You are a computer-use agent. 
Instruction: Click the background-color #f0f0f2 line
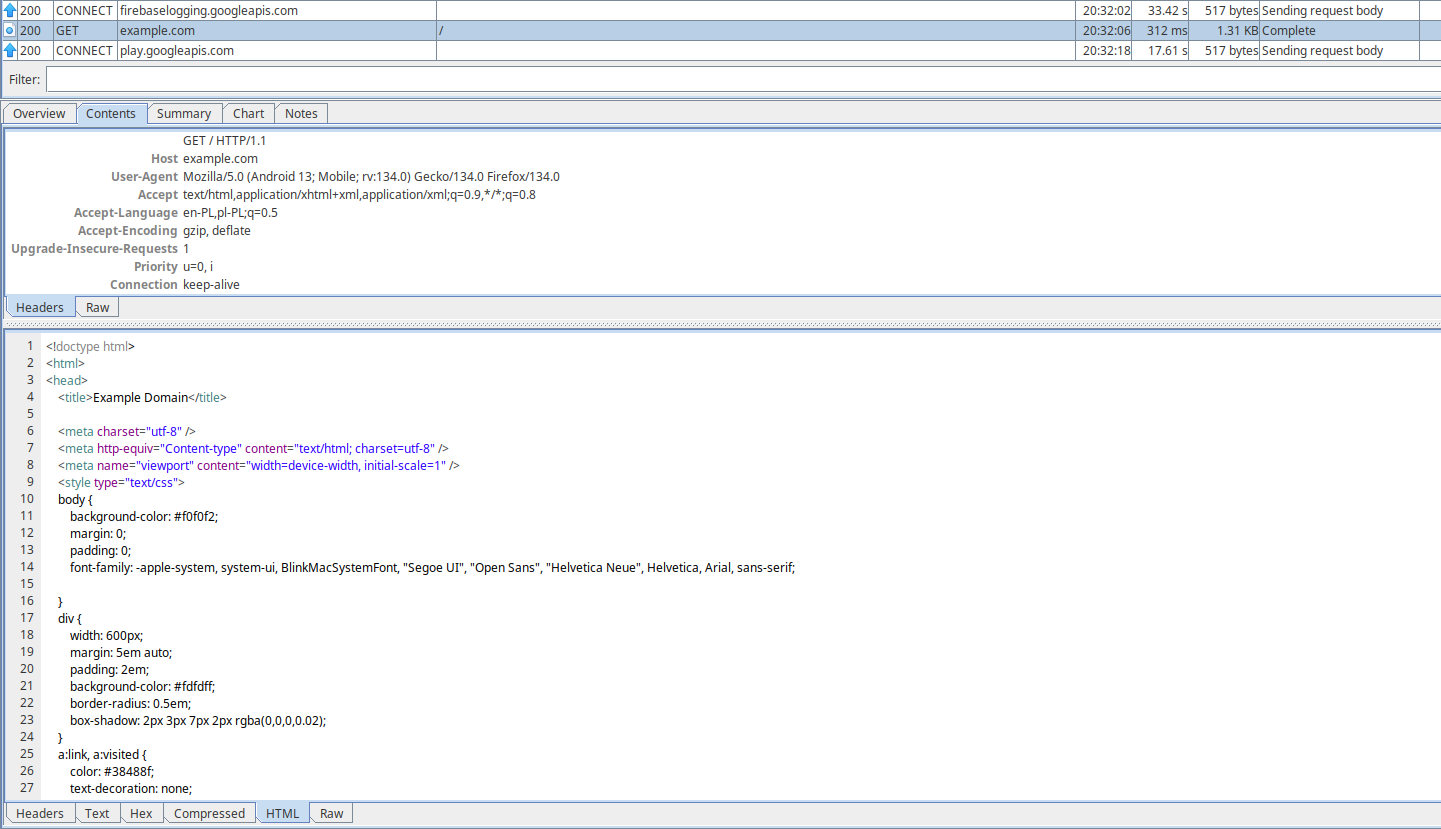point(144,516)
